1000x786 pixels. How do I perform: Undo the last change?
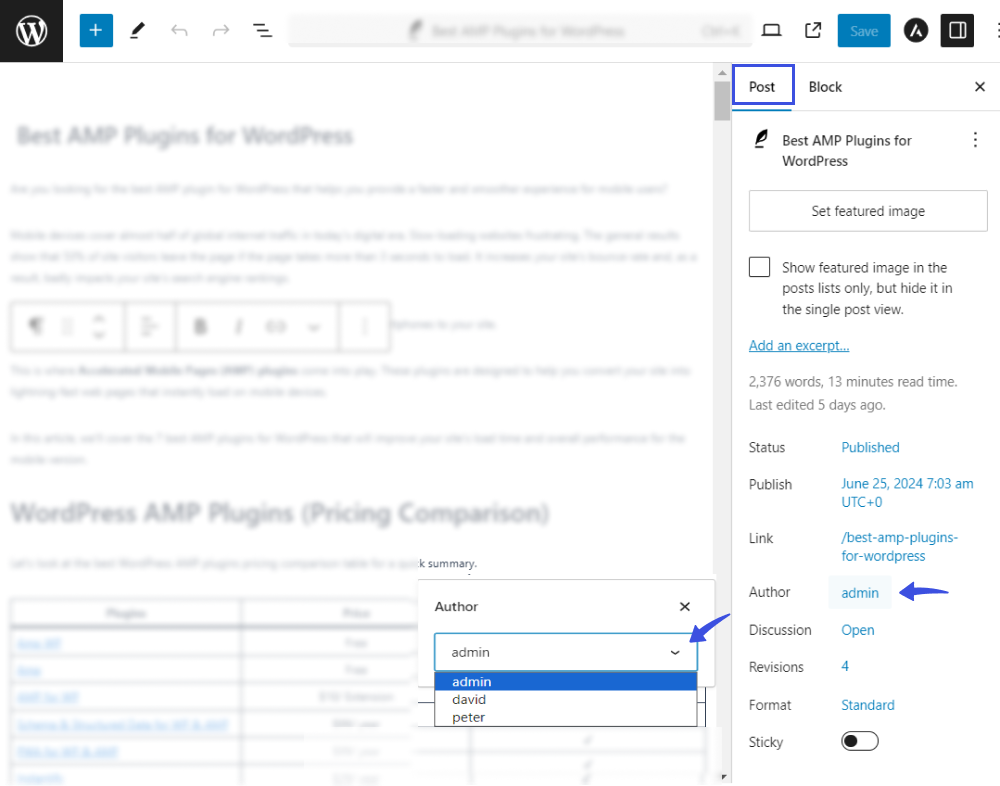179,30
